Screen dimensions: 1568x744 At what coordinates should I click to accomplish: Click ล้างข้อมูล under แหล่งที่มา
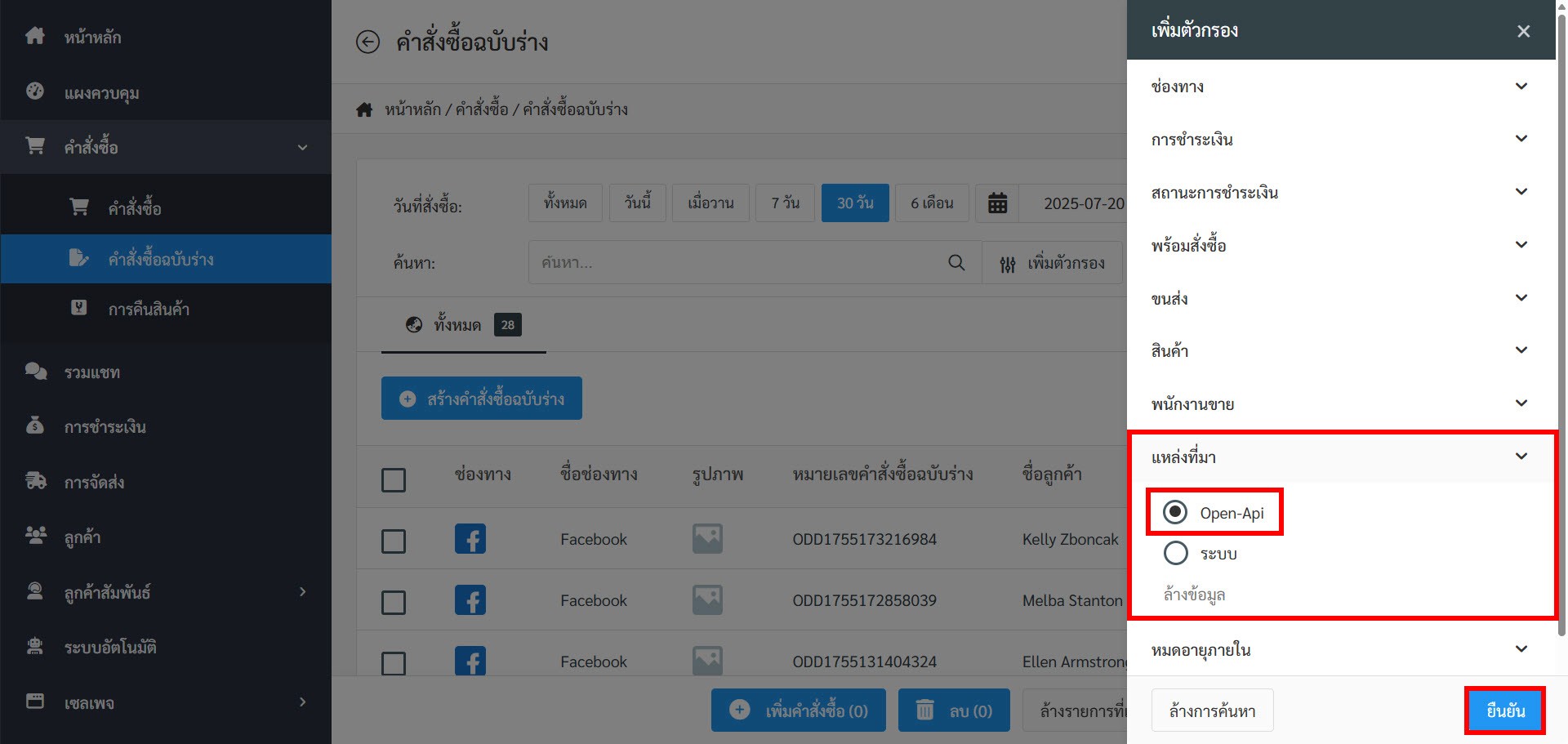[x=1194, y=595]
